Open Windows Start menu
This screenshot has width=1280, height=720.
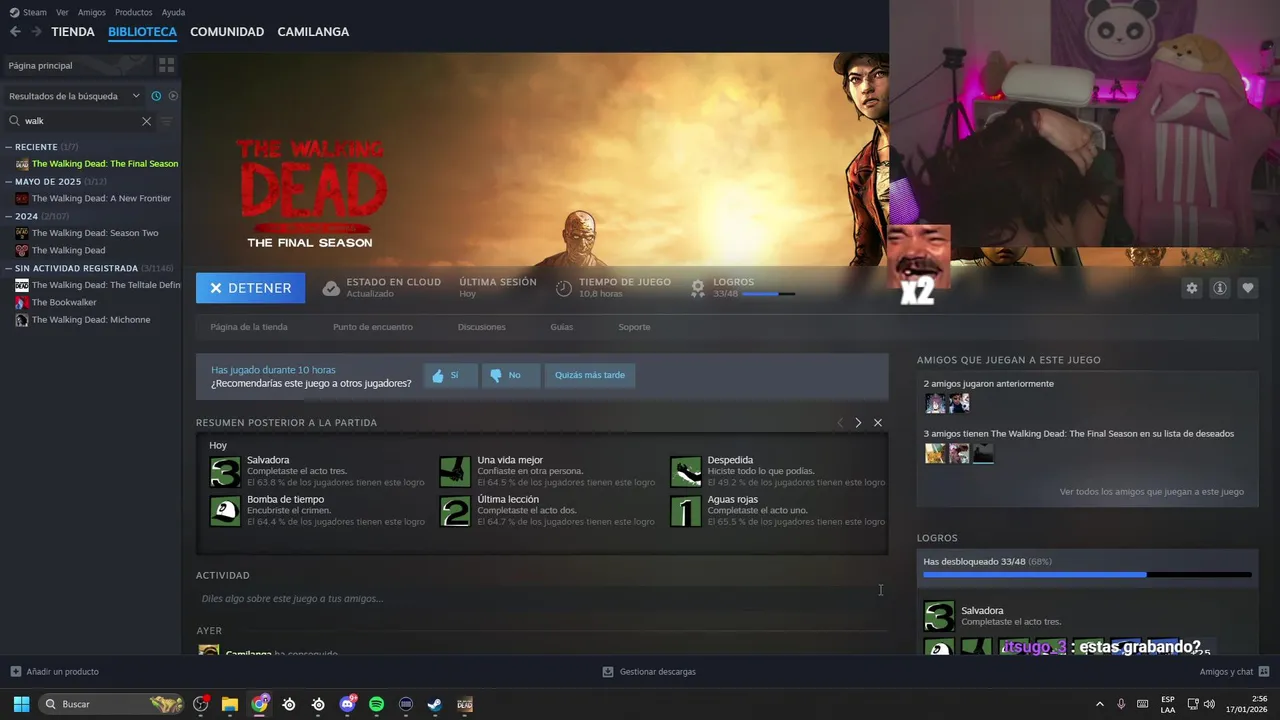click(x=21, y=704)
